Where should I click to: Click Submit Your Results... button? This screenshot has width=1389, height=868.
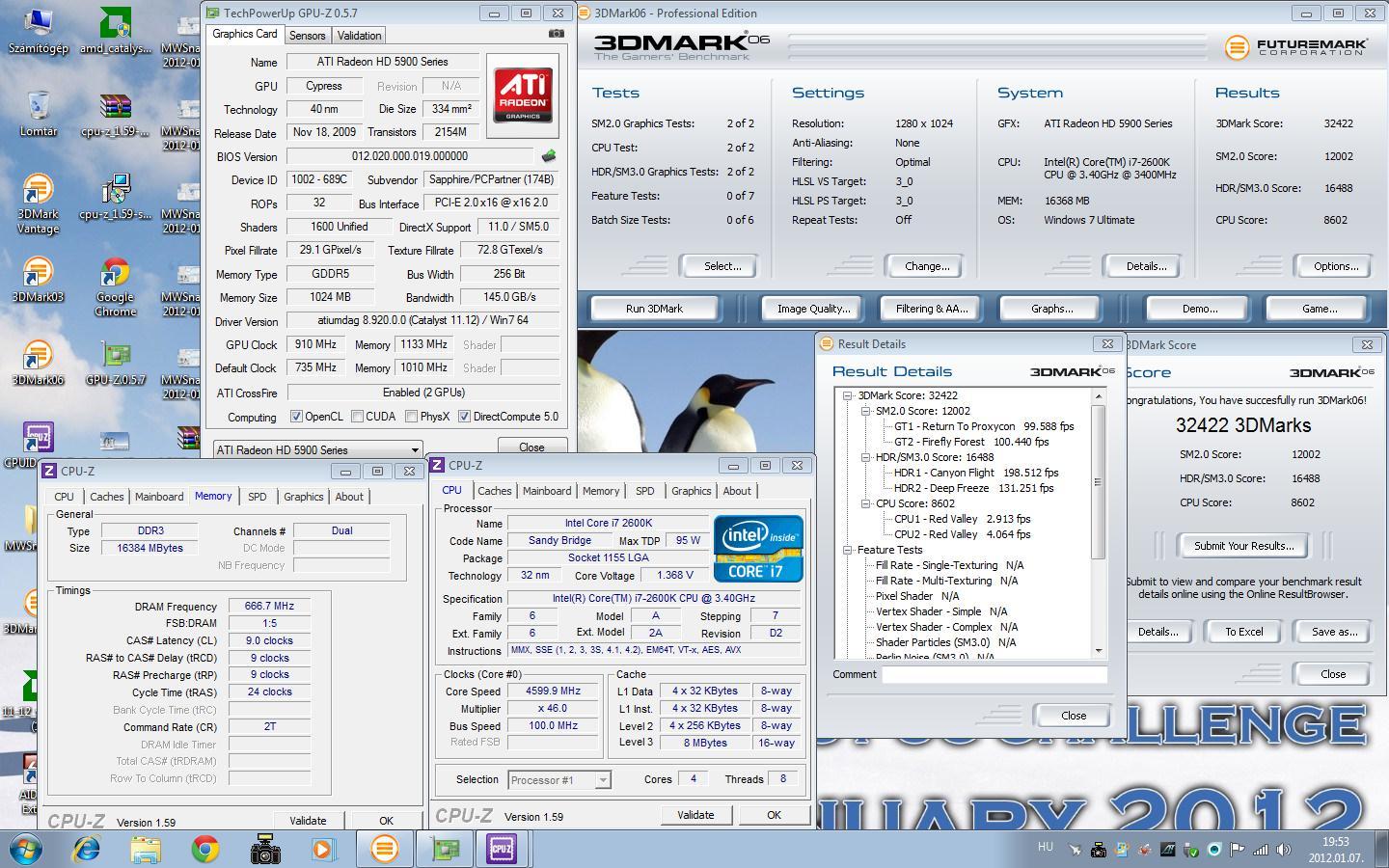coord(1243,546)
